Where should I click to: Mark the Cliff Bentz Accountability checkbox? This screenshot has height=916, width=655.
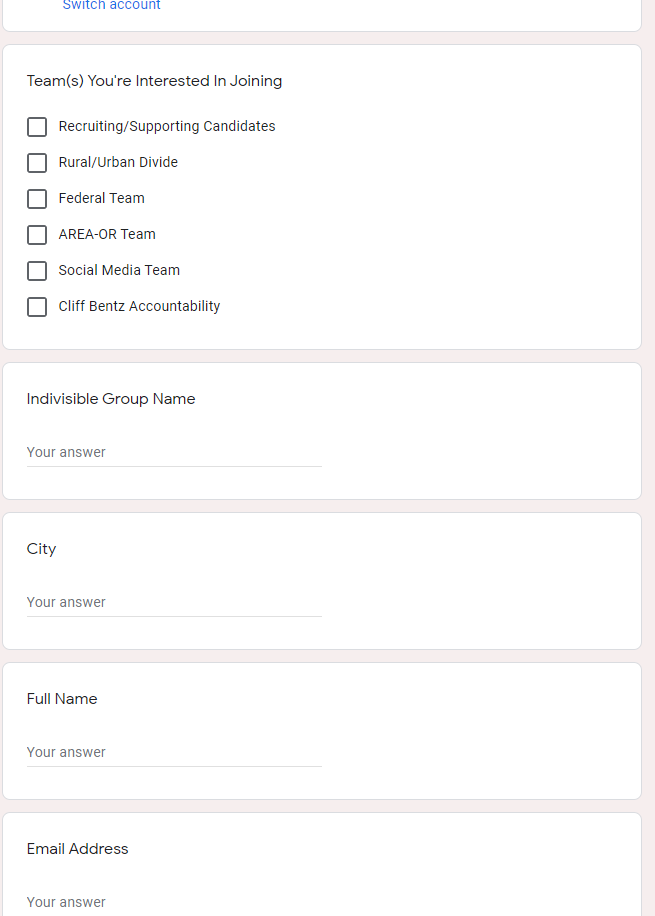click(37, 307)
